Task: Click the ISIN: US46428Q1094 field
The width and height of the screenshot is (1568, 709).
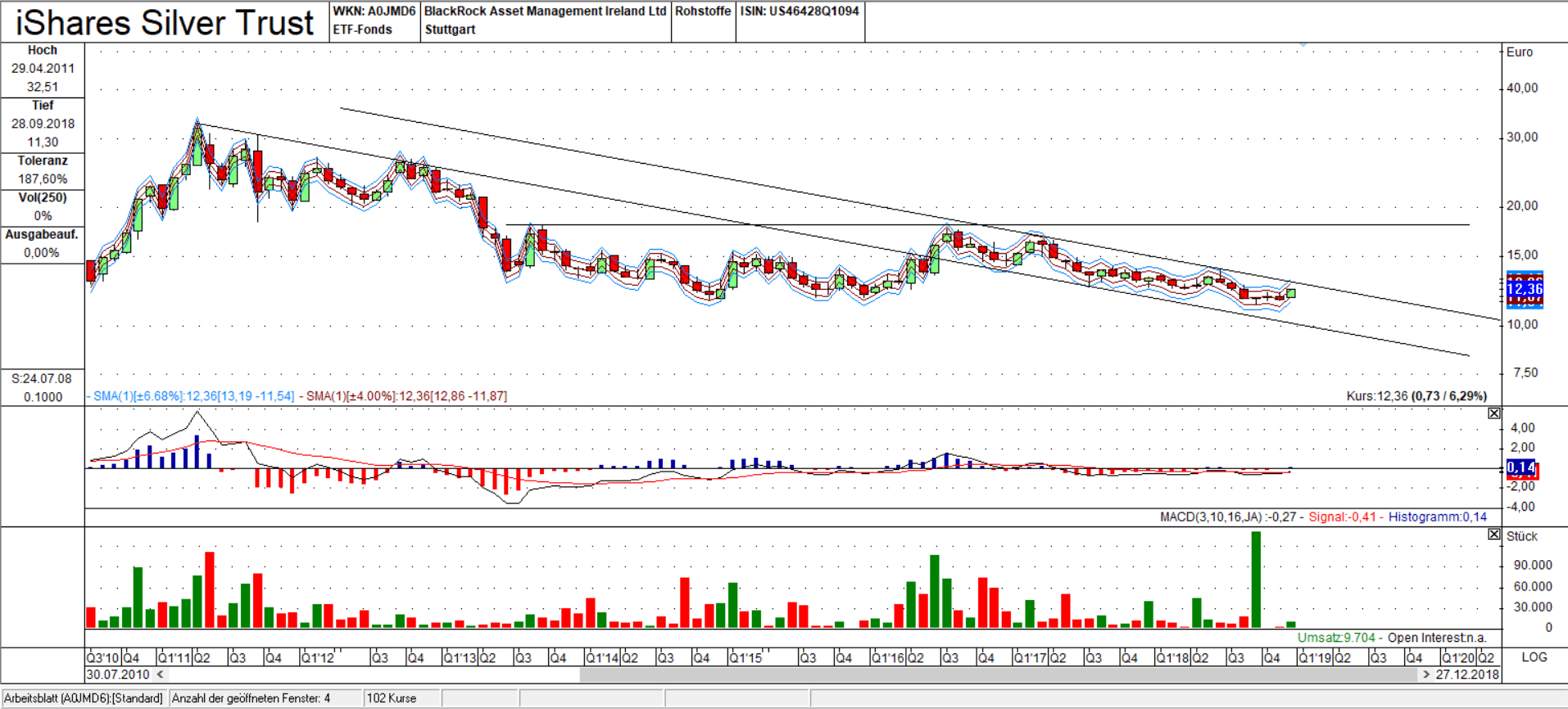Action: click(800, 11)
